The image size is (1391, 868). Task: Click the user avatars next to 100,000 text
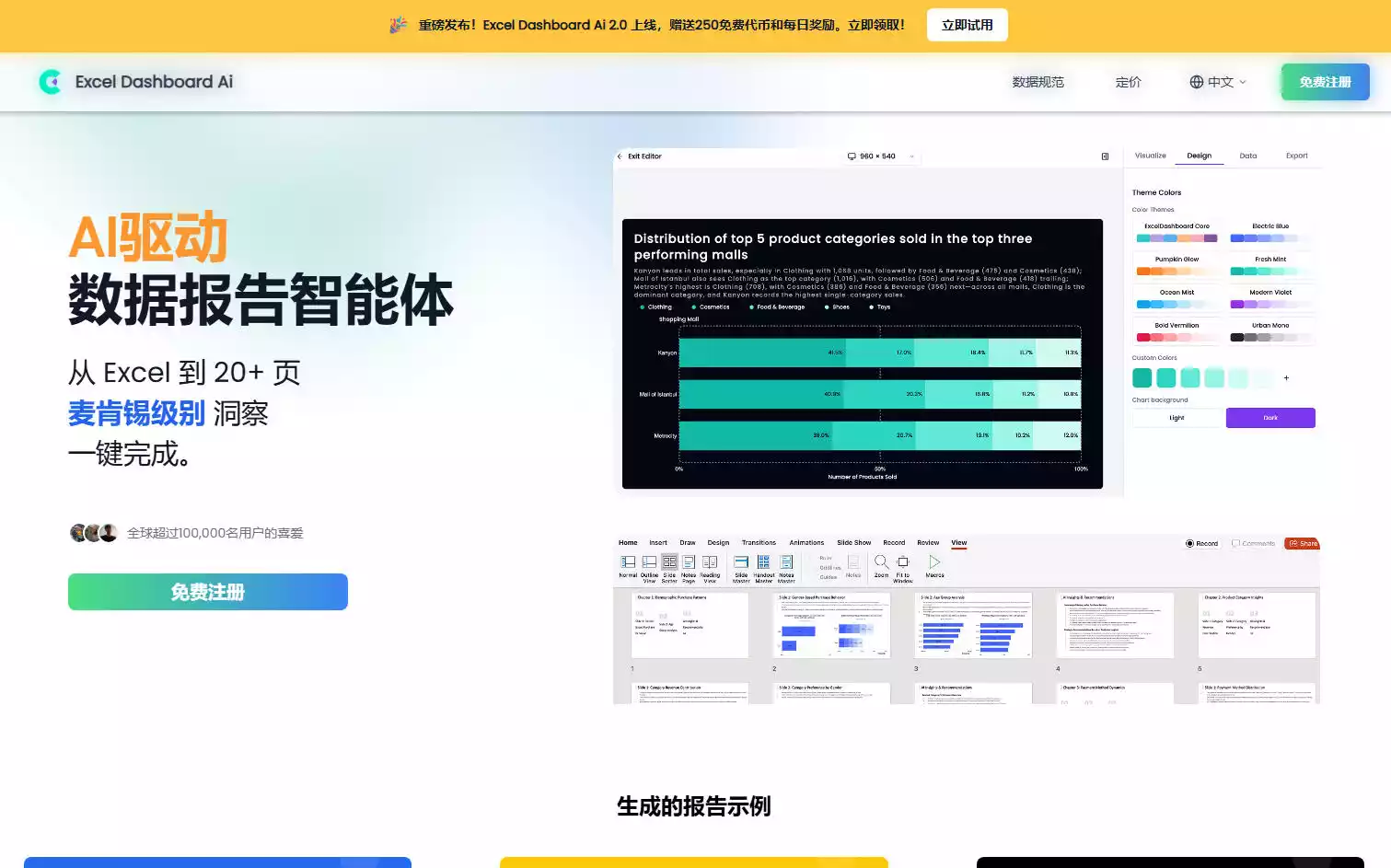(x=94, y=533)
